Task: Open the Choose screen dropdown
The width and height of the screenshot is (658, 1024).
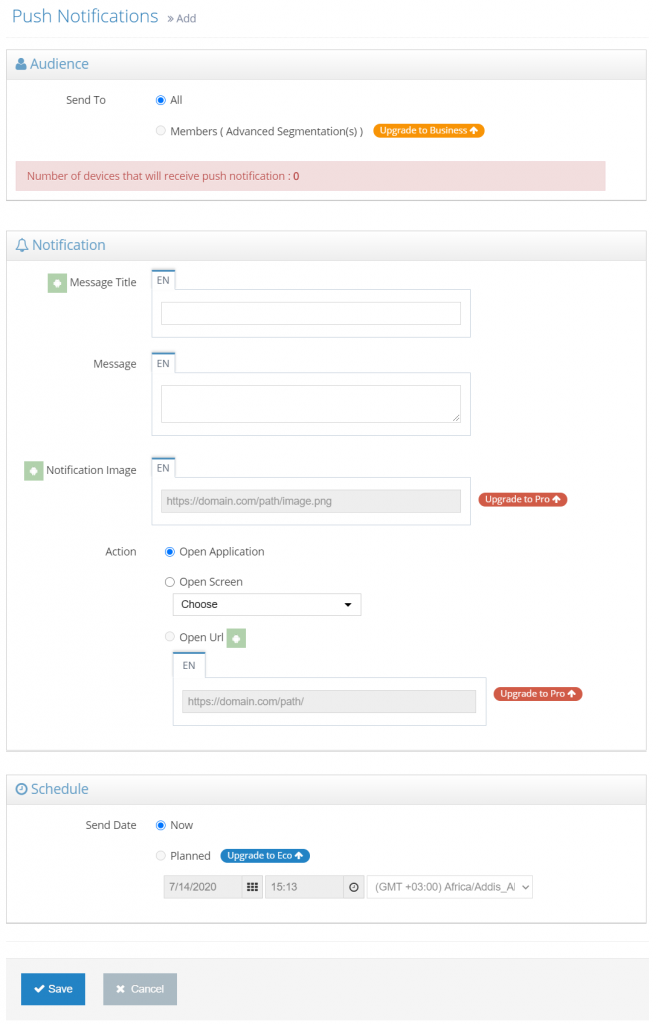Action: (266, 604)
